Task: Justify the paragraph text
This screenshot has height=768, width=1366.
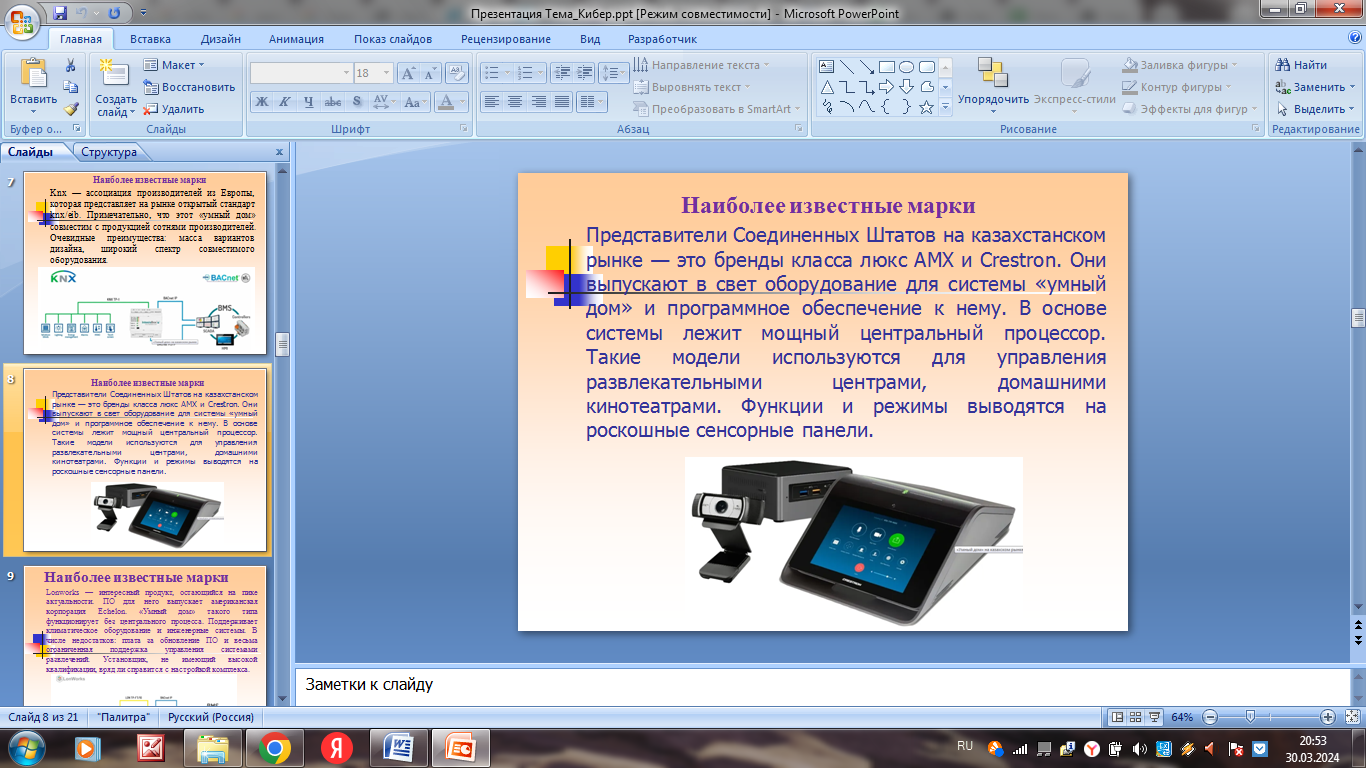Action: click(x=562, y=102)
